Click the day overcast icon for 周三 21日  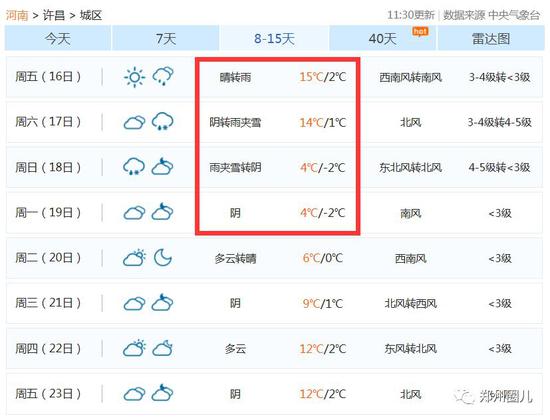134,303
